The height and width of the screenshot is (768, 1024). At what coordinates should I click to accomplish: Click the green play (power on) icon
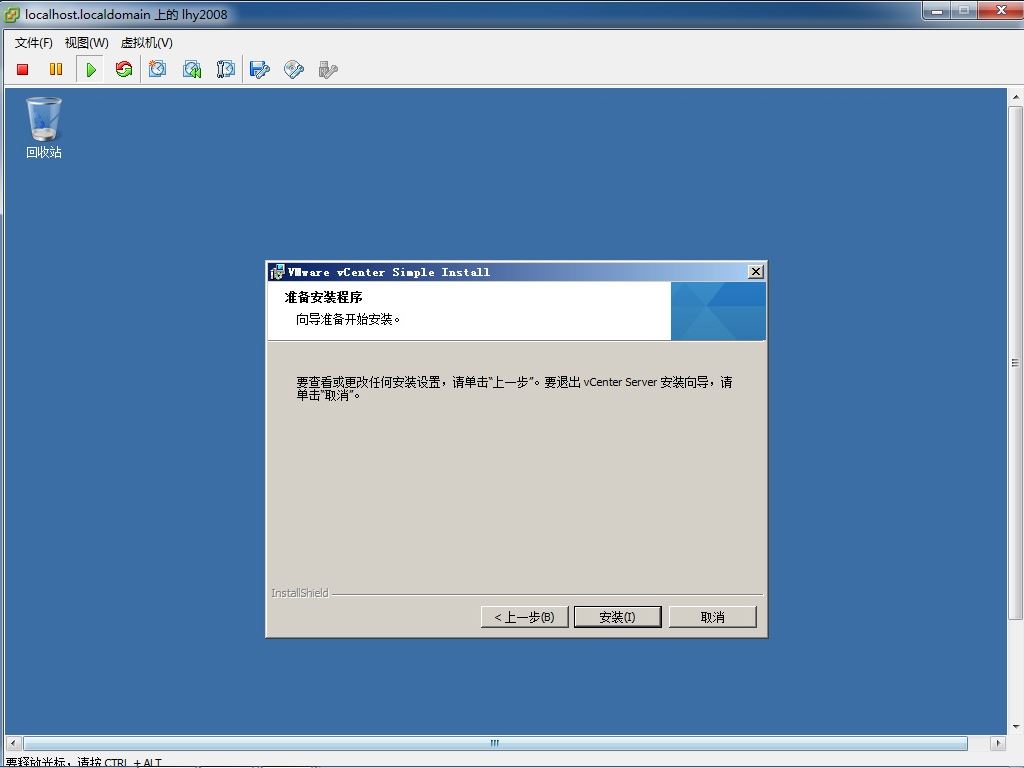tap(91, 69)
